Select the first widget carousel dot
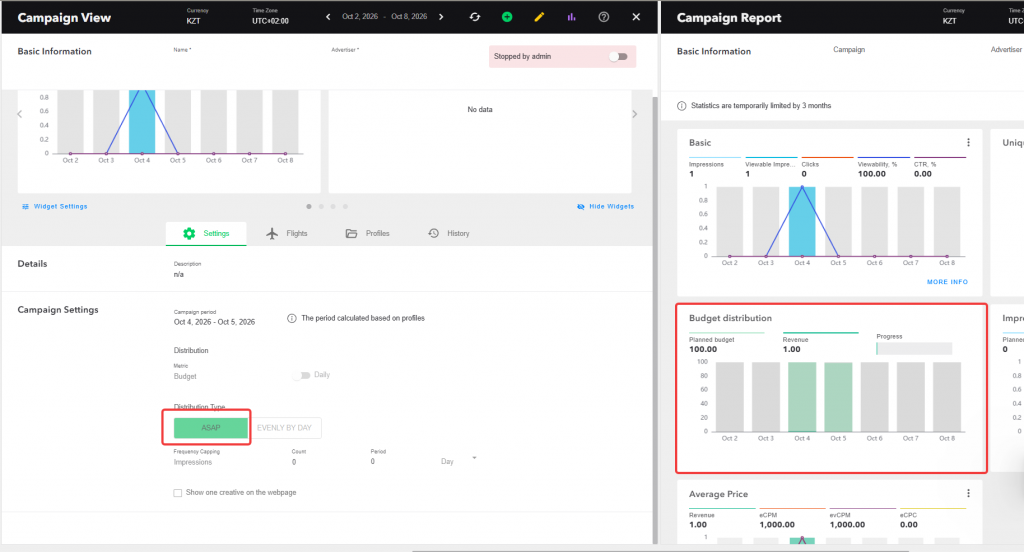The image size is (1024, 552). coord(309,206)
